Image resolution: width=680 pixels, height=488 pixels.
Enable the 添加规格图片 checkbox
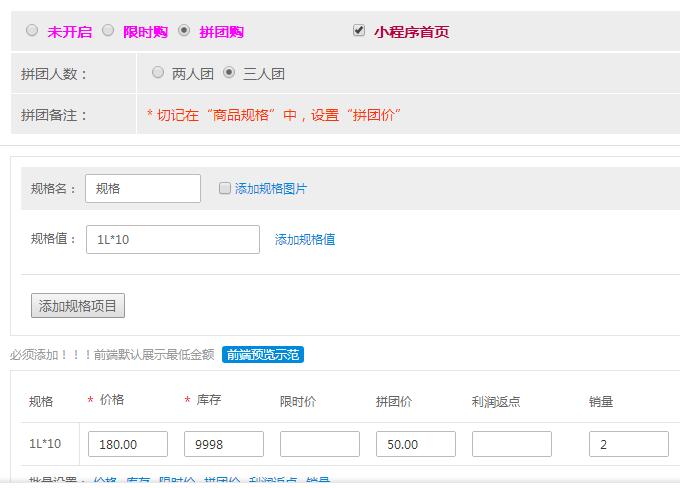coord(224,188)
